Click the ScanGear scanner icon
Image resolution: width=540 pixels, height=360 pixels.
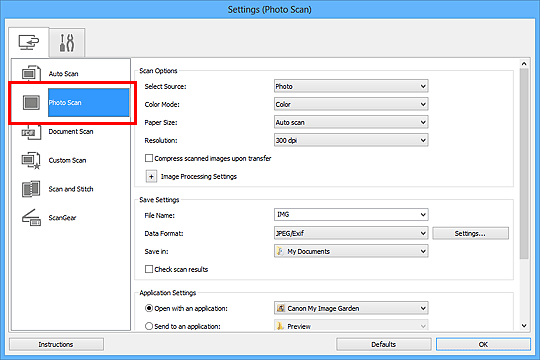[x=31, y=218]
